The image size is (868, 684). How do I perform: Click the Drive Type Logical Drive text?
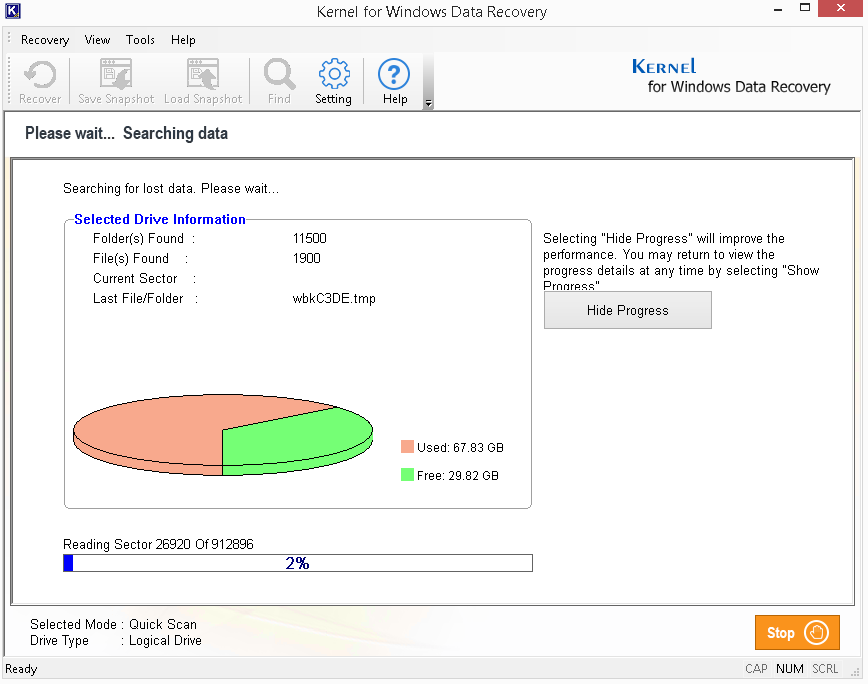coord(116,641)
